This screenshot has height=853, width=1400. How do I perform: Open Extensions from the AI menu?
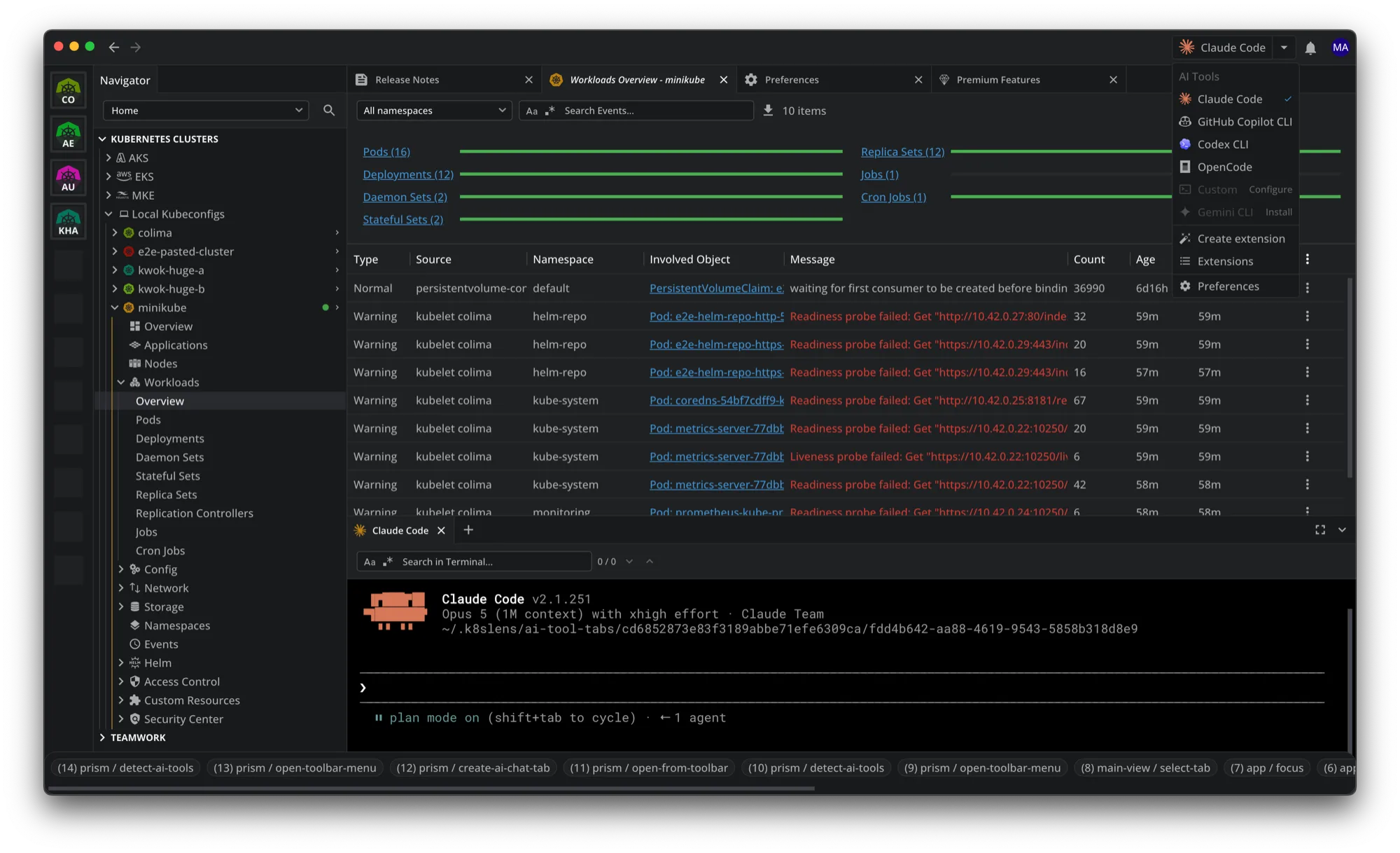click(x=1235, y=261)
